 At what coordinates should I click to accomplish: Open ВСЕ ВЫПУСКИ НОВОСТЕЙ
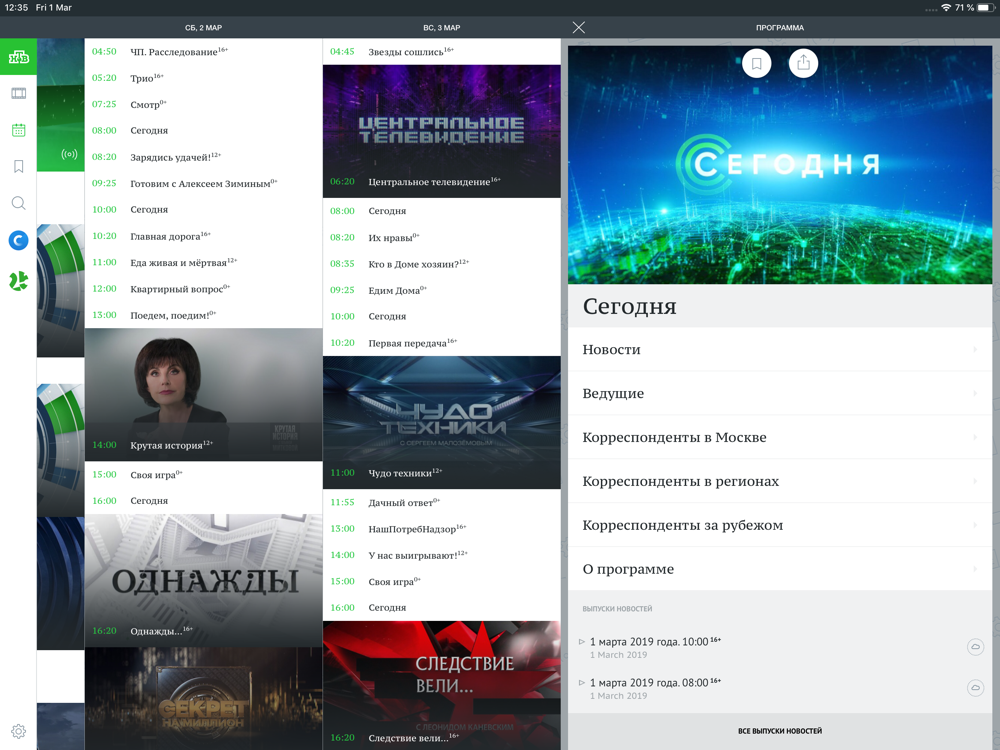(x=779, y=731)
